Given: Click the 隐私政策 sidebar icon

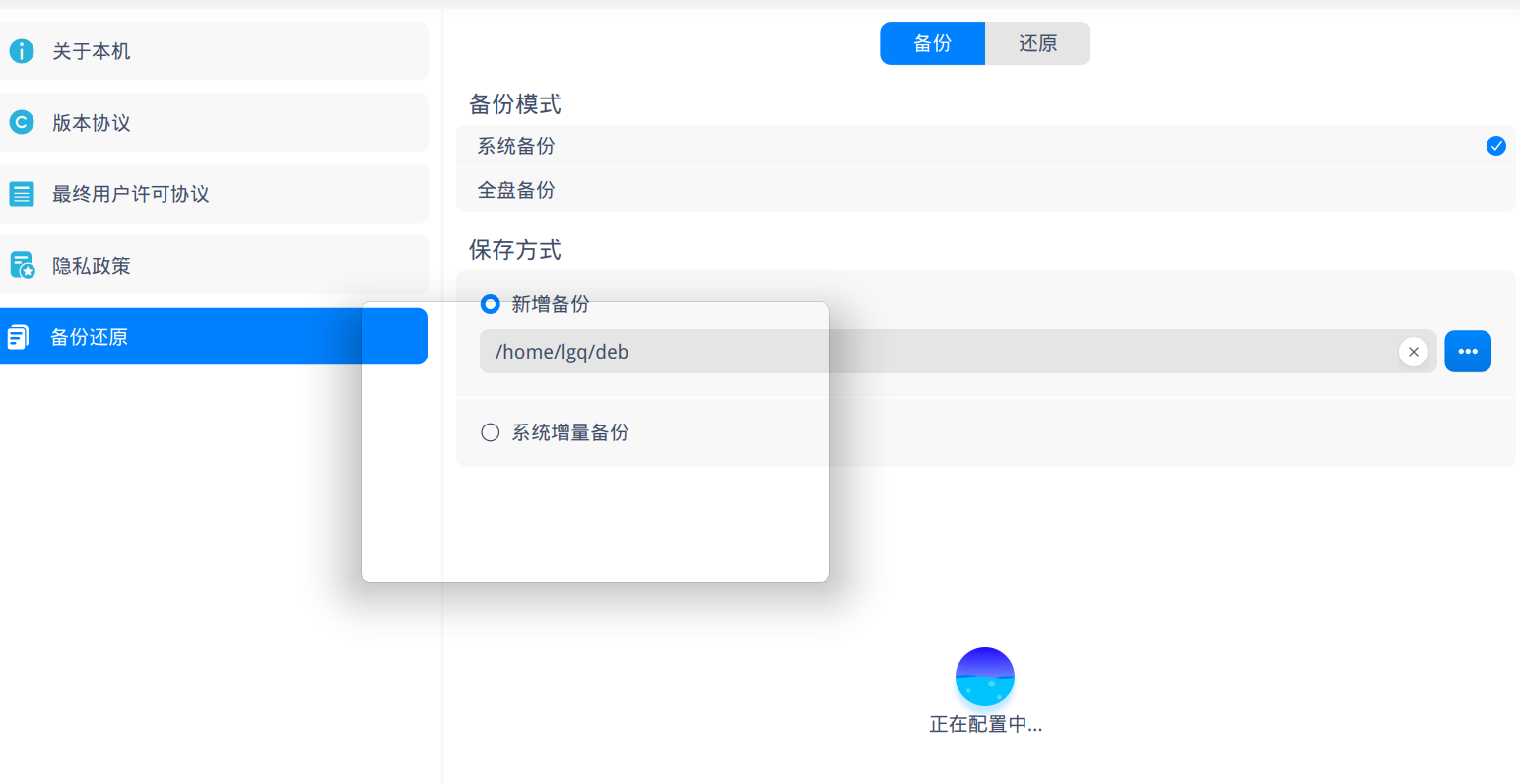Looking at the screenshot, I should click(22, 265).
